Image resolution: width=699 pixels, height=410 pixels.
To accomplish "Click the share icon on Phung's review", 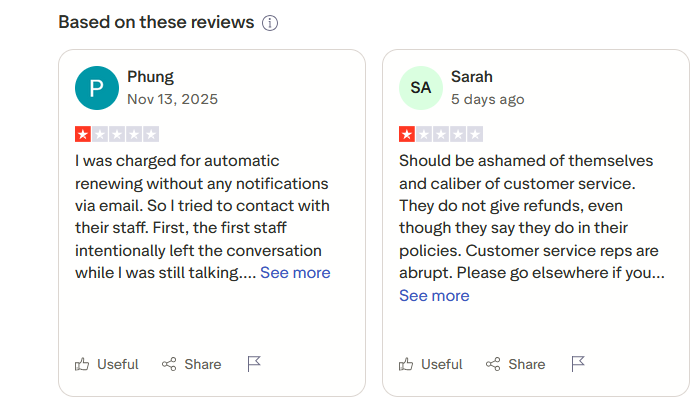I will click(170, 364).
